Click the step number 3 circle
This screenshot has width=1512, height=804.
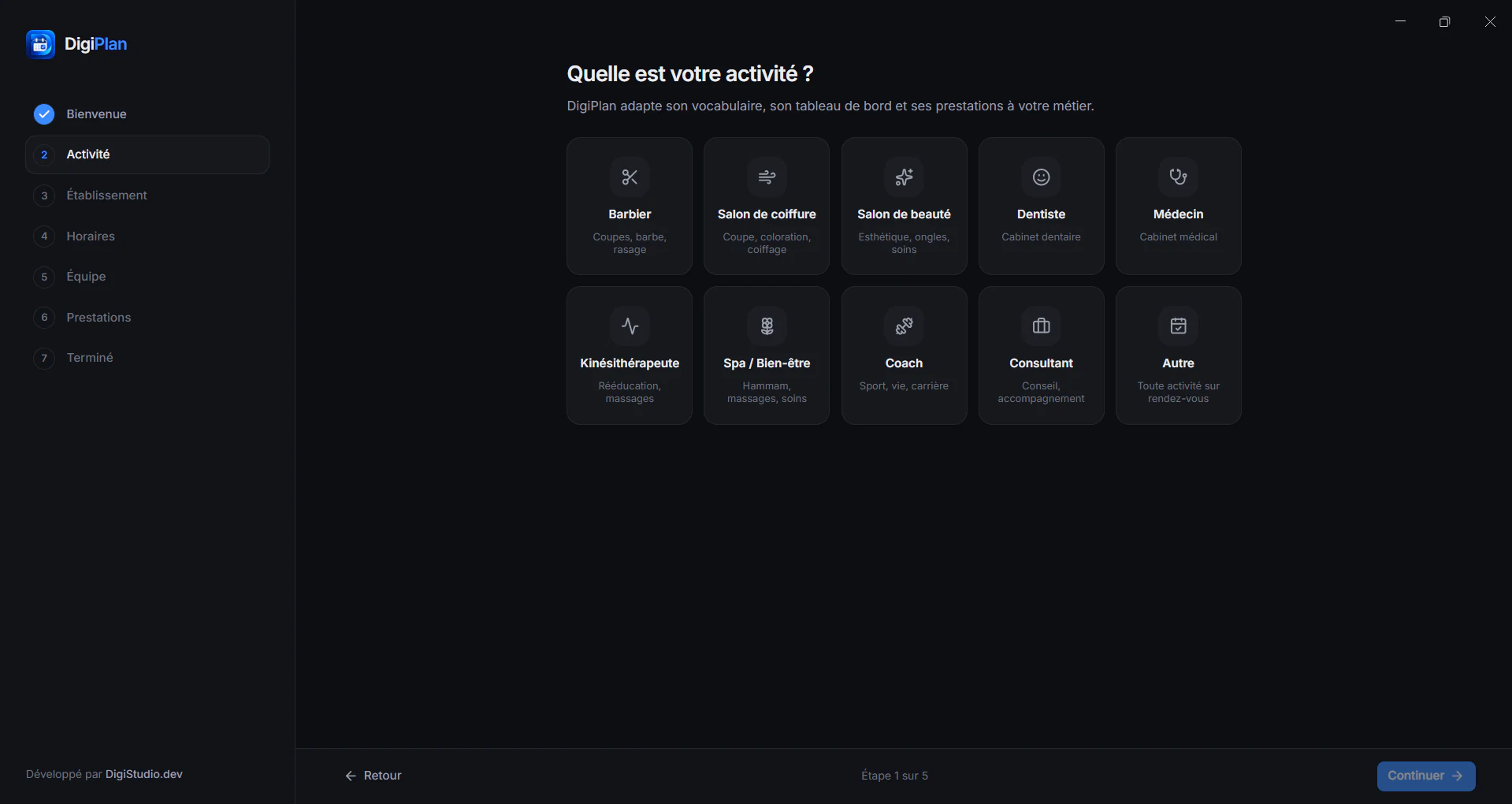pyautogui.click(x=44, y=195)
